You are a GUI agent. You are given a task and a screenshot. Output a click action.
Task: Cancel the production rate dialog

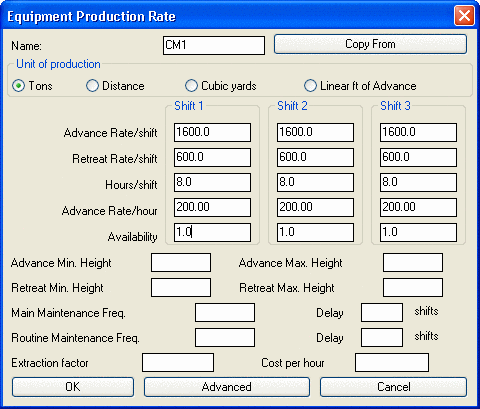[x=393, y=387]
